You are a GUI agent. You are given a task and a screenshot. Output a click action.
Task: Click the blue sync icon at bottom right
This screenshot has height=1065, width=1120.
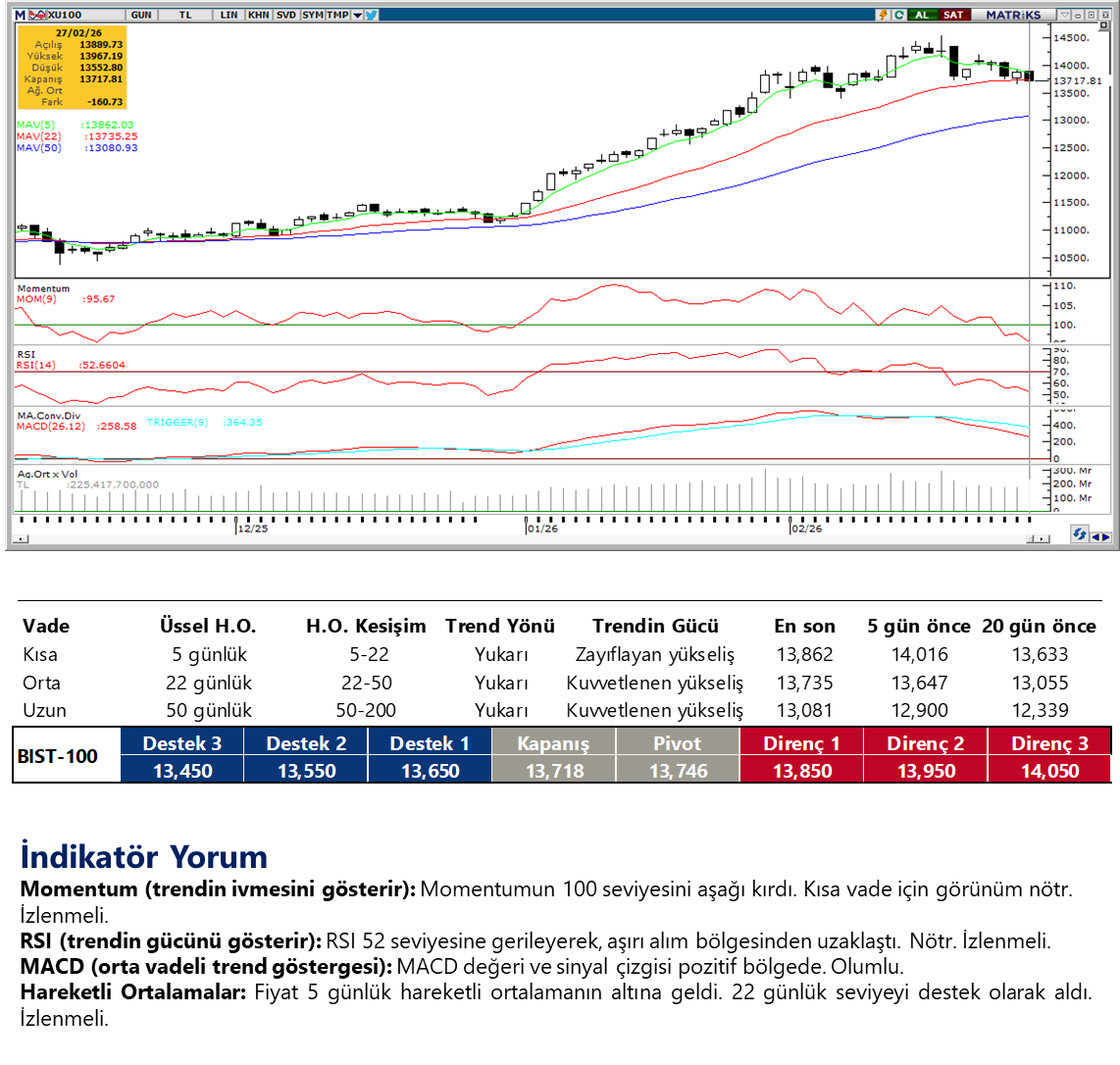[x=1080, y=534]
